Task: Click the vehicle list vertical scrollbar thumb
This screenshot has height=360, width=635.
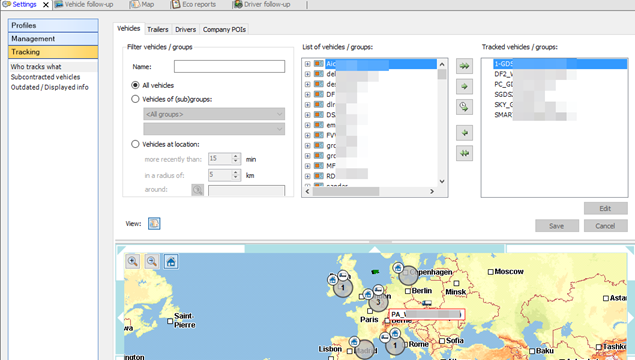Action: pos(442,74)
